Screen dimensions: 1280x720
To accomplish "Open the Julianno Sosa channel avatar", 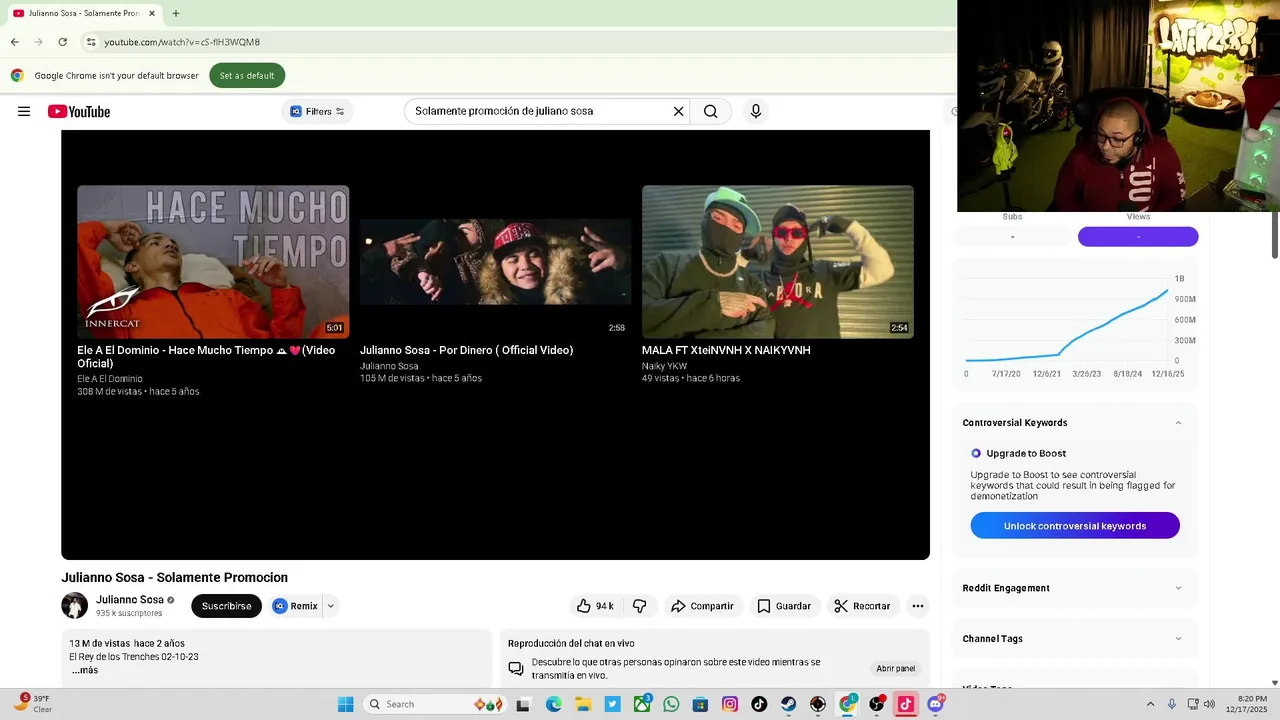I will coord(74,605).
